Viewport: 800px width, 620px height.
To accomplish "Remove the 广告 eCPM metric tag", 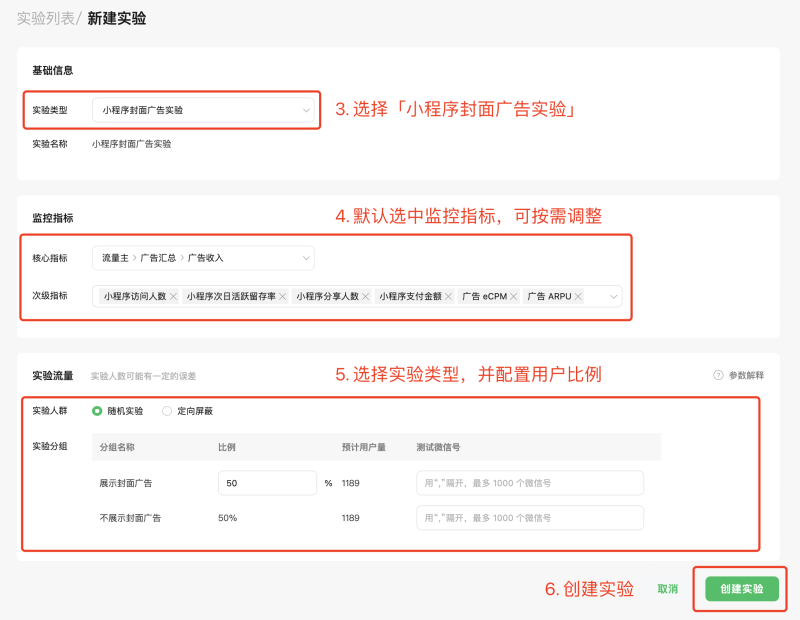I will (x=516, y=296).
